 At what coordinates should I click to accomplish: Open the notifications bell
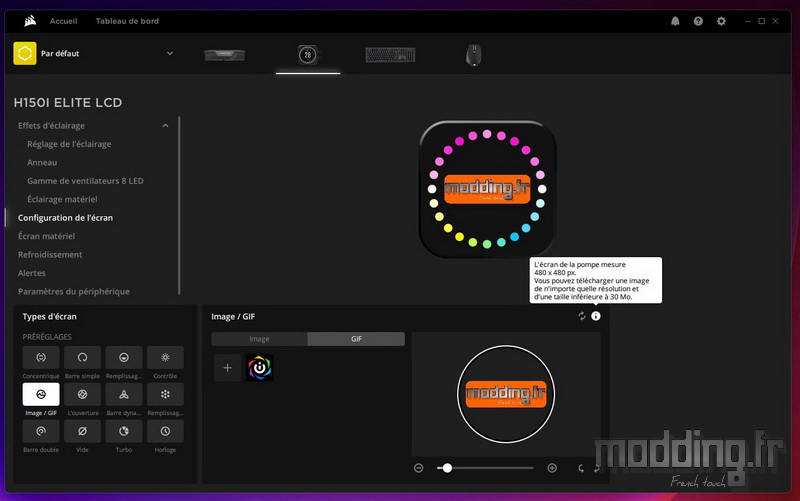[675, 21]
